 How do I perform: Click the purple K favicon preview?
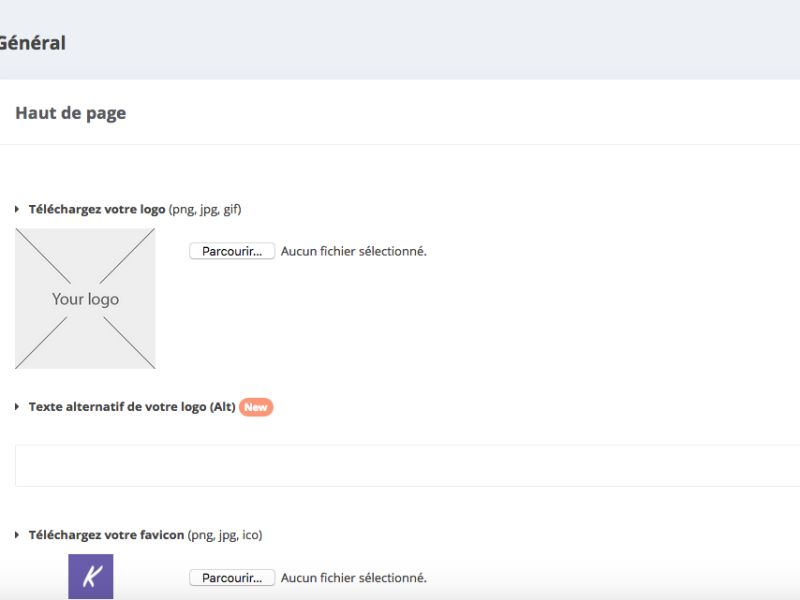91,577
